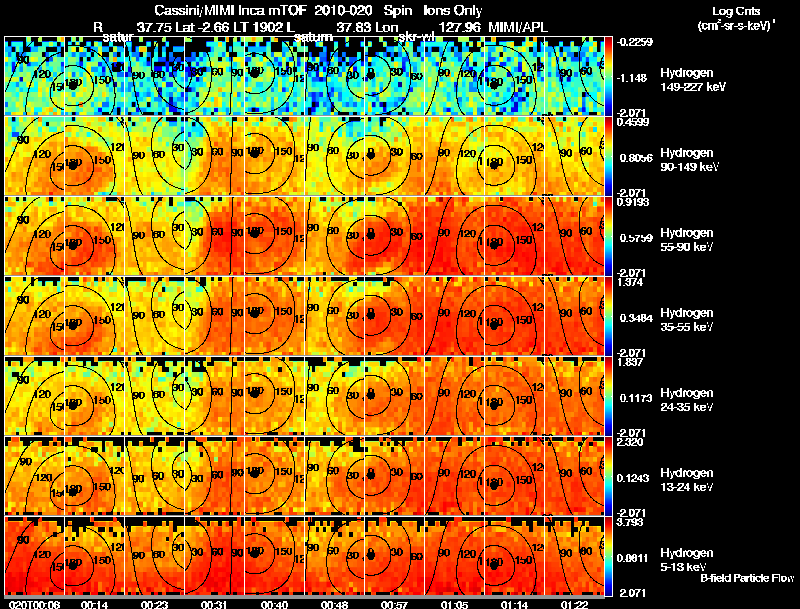Click the color bar beside 55-90 keV row
Image resolution: width=800 pixels, height=609 pixels.
608,236
